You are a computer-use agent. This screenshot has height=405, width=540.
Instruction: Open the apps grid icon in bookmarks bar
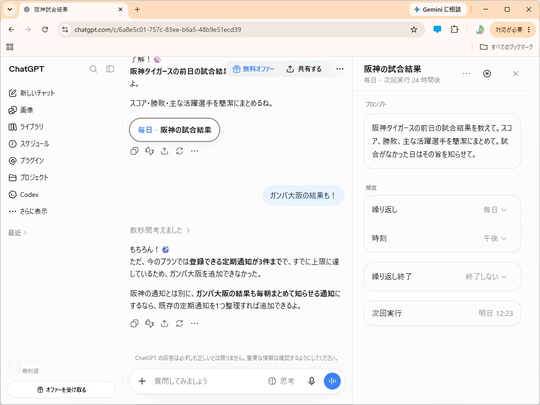tap(10, 47)
